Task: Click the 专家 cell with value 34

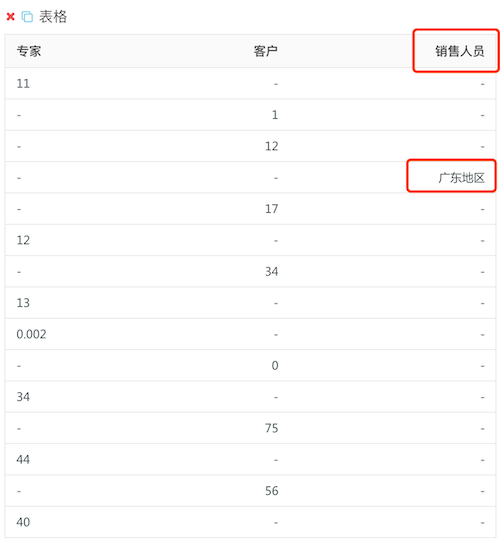Action: click(23, 397)
